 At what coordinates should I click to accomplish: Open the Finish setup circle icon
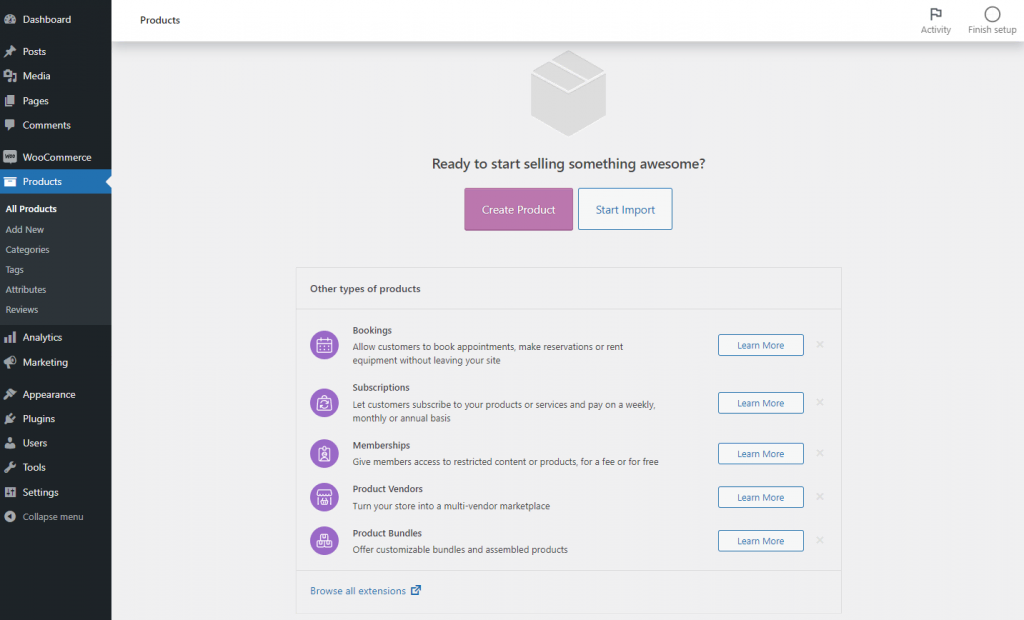[992, 14]
